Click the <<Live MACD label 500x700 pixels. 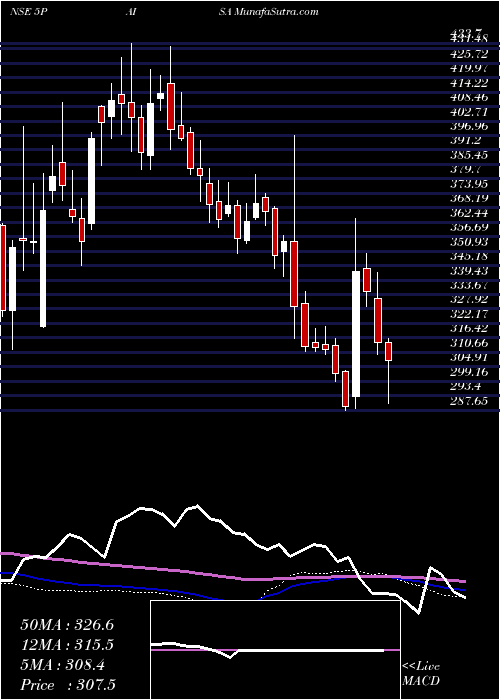(421, 674)
